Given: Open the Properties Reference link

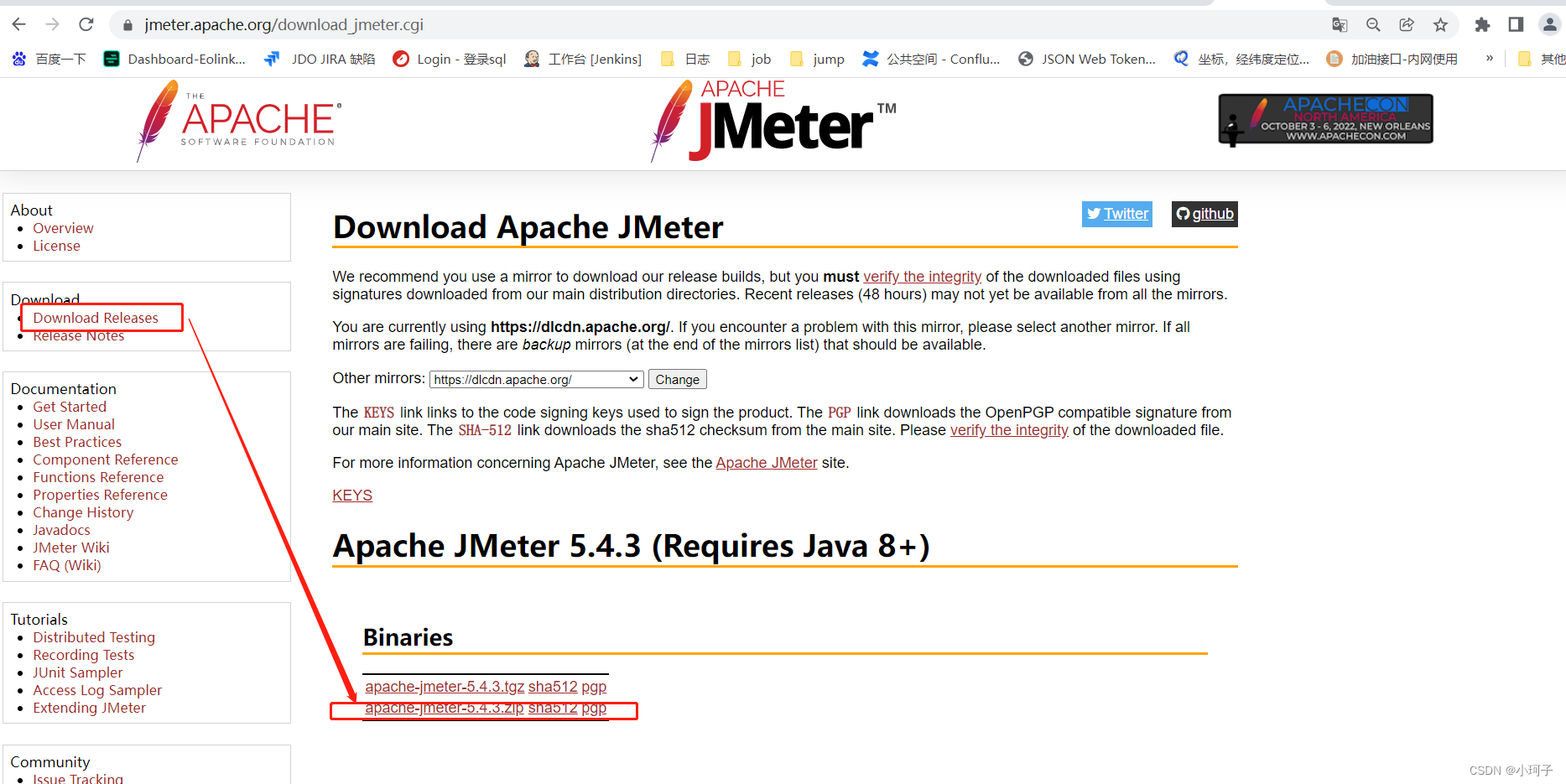Looking at the screenshot, I should tap(100, 495).
